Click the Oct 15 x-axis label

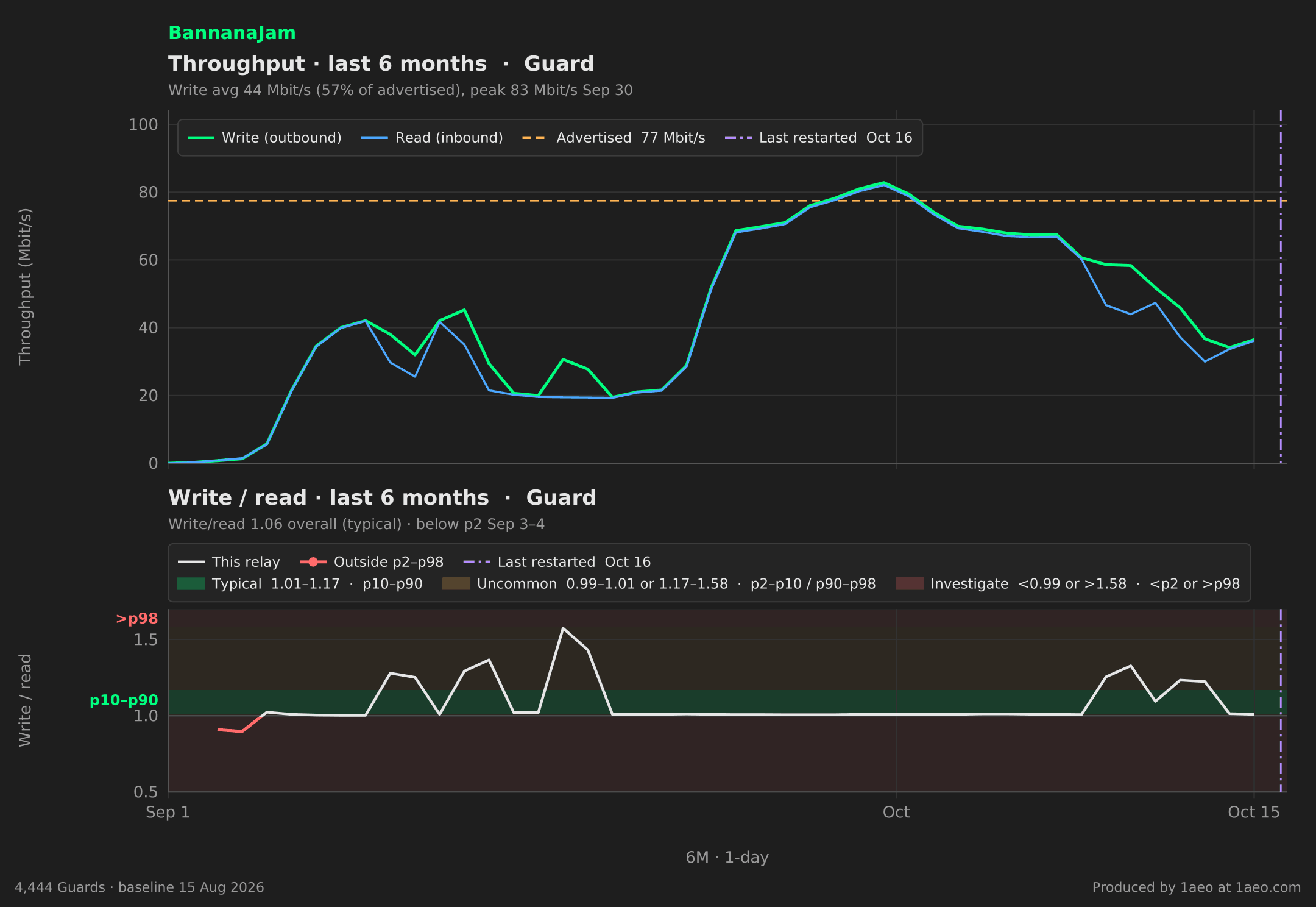click(x=1253, y=813)
